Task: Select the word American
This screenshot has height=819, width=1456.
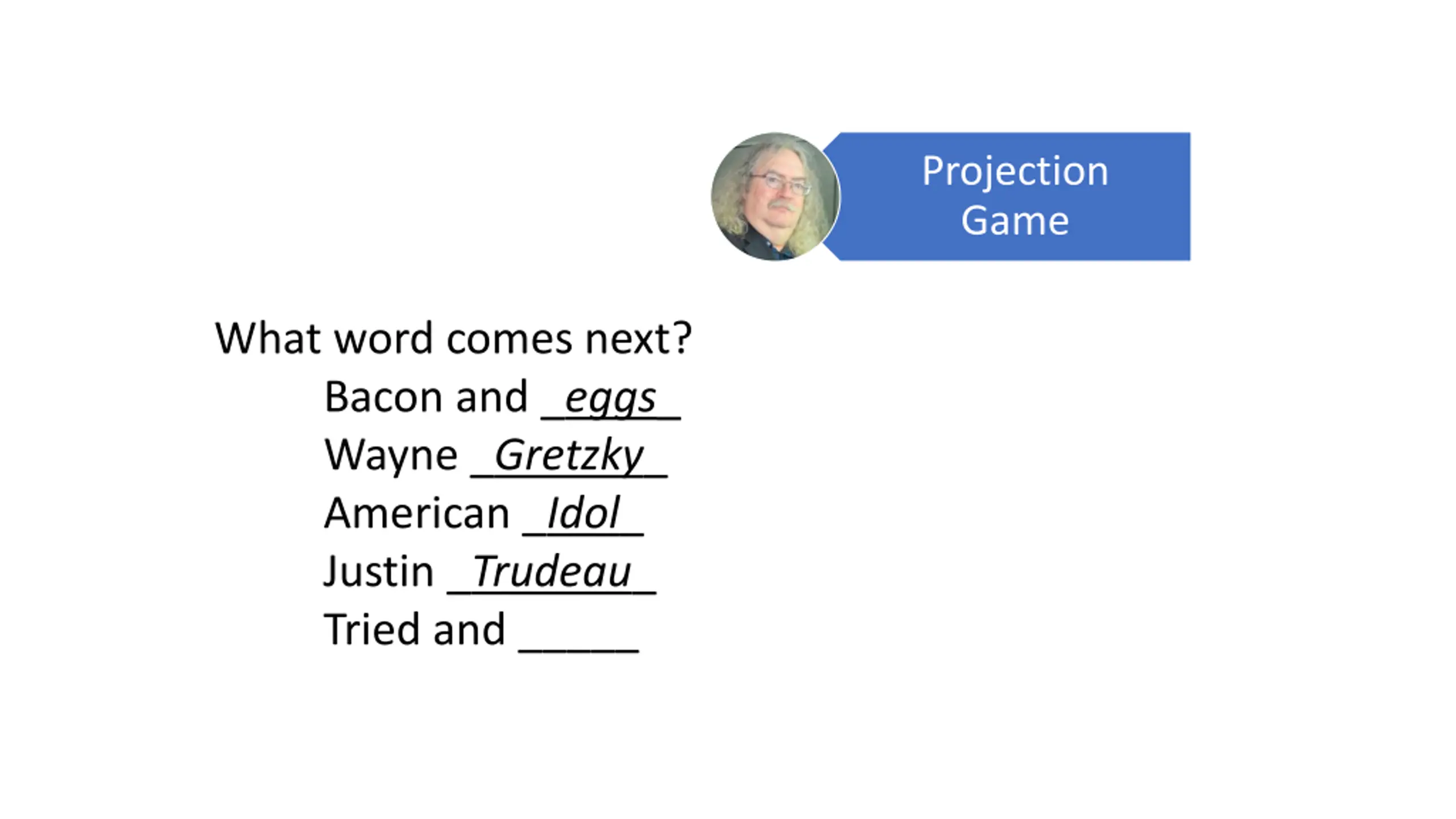Action: (x=416, y=513)
